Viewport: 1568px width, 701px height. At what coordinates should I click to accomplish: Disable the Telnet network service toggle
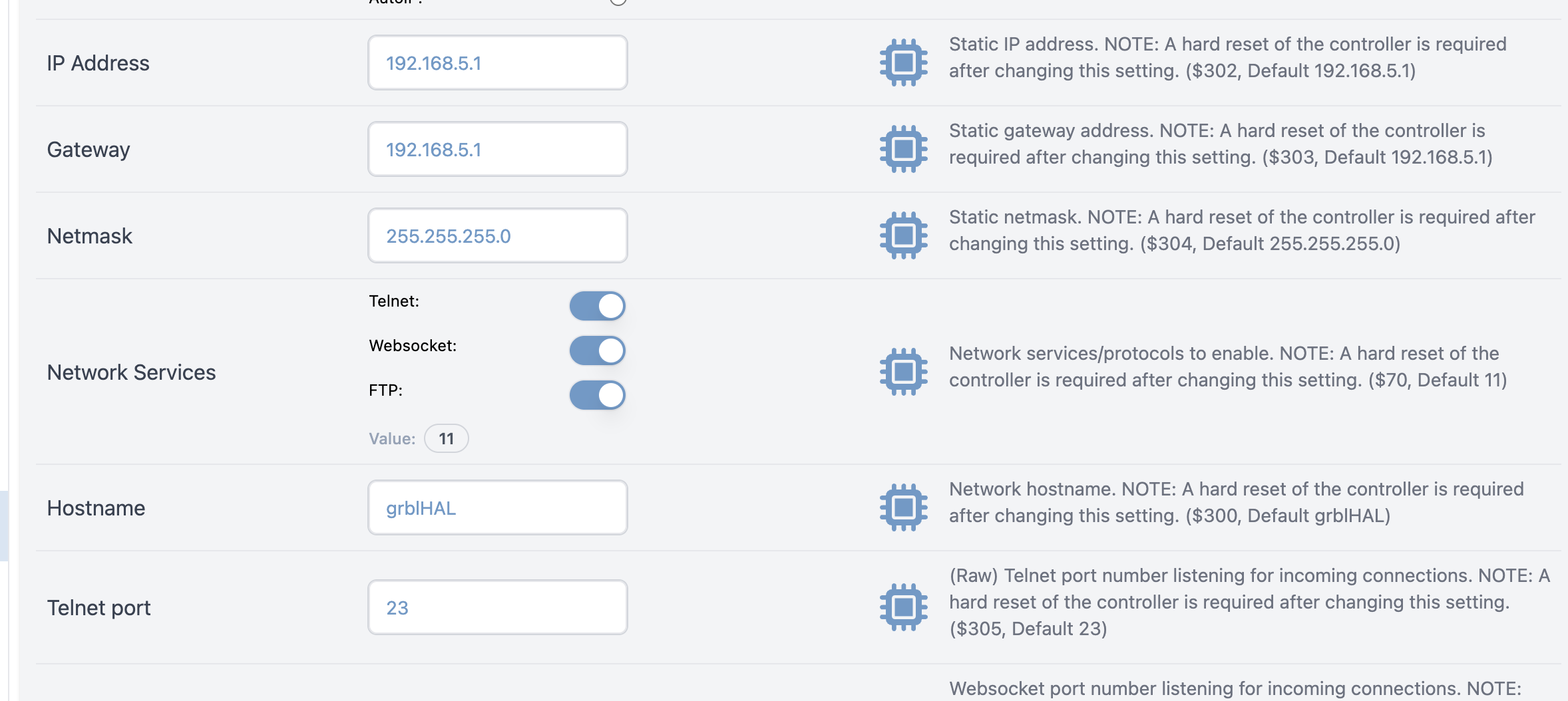(x=597, y=306)
